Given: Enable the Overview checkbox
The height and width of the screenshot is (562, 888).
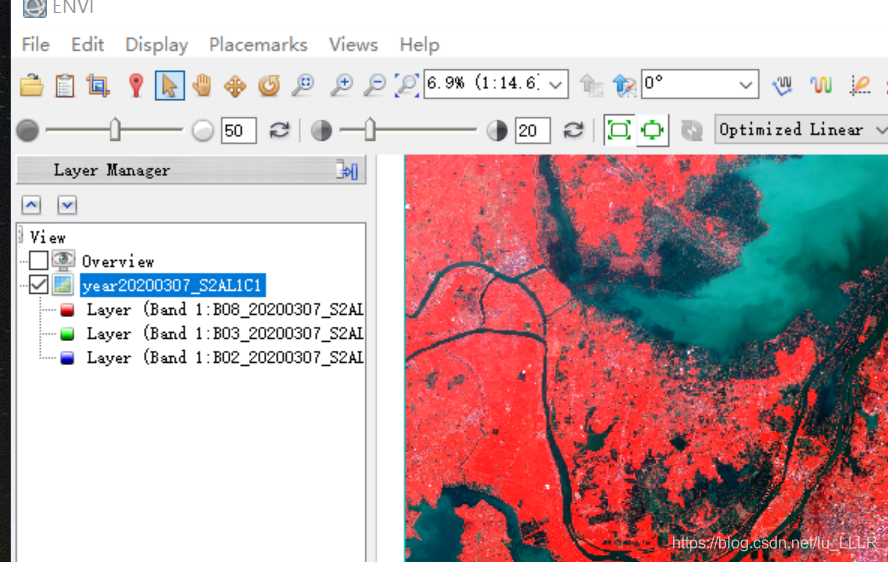Looking at the screenshot, I should [39, 261].
